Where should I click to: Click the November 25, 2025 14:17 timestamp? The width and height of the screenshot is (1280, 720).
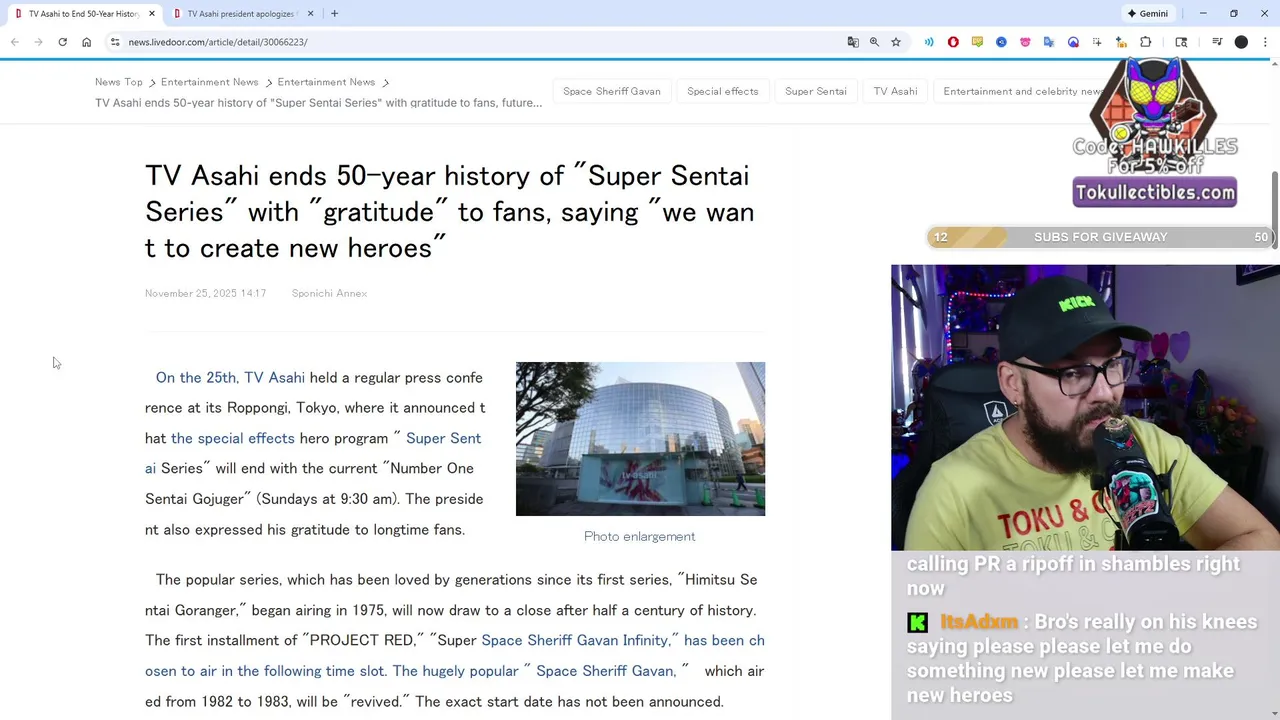(x=205, y=293)
